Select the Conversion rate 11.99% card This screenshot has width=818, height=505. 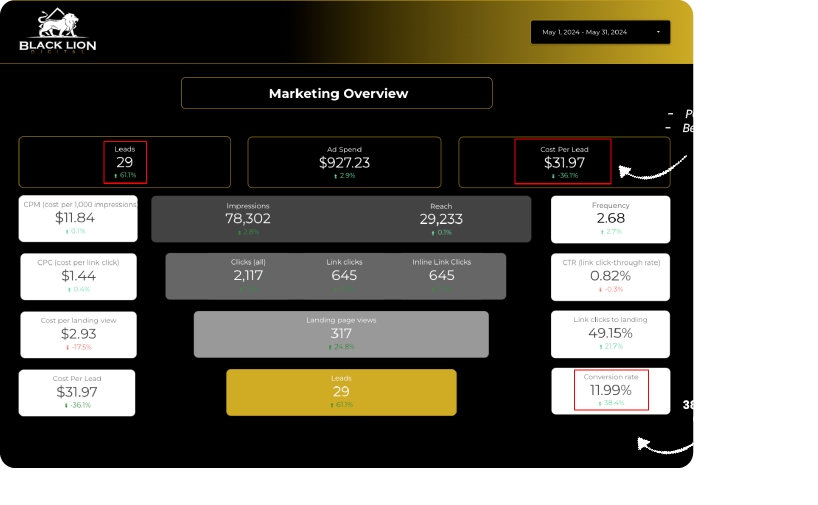click(x=610, y=391)
